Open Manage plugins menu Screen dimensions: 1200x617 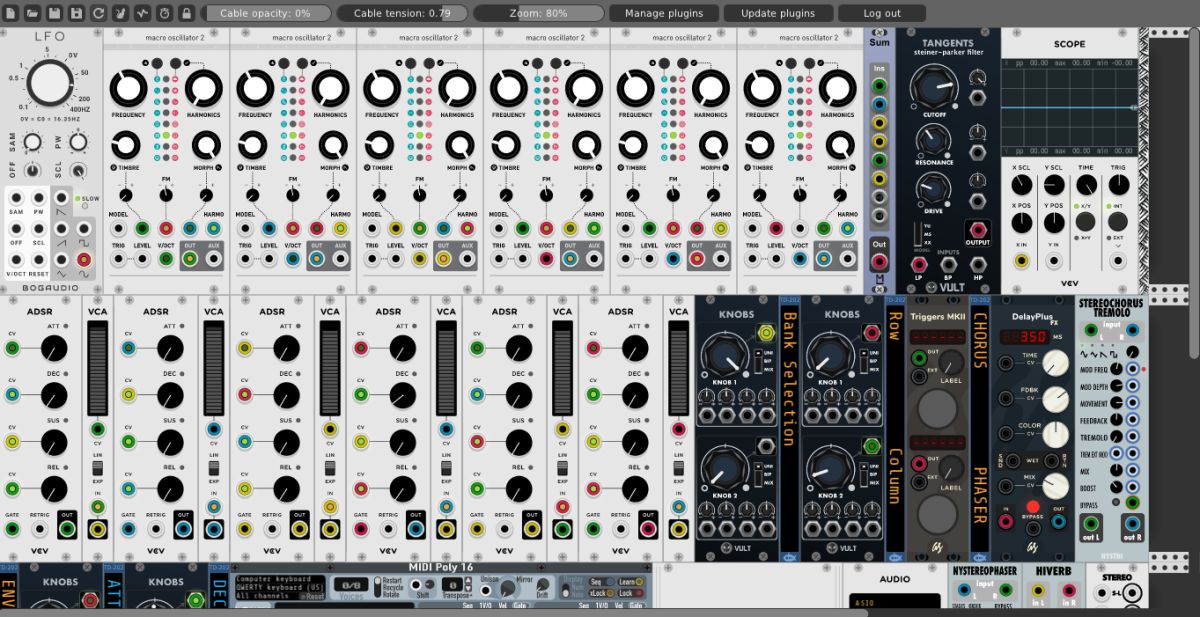pyautogui.click(x=664, y=13)
